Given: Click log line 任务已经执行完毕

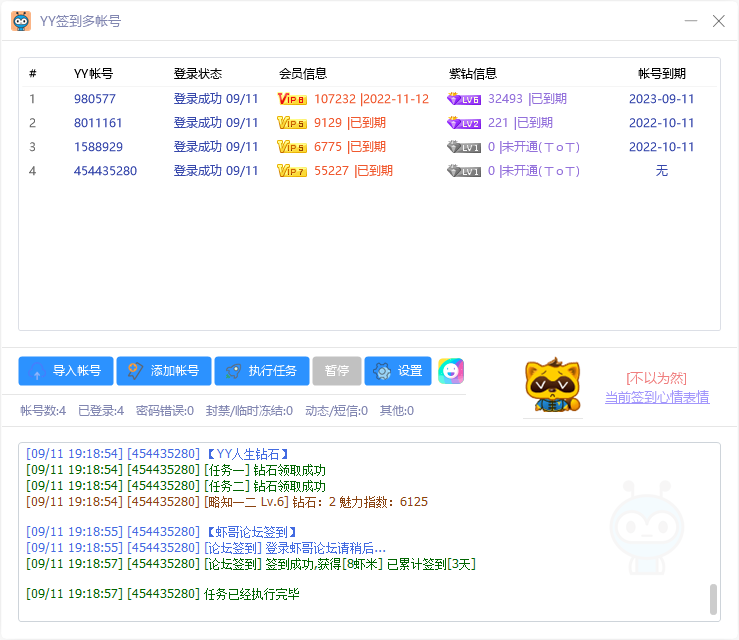Looking at the screenshot, I should 163,594.
